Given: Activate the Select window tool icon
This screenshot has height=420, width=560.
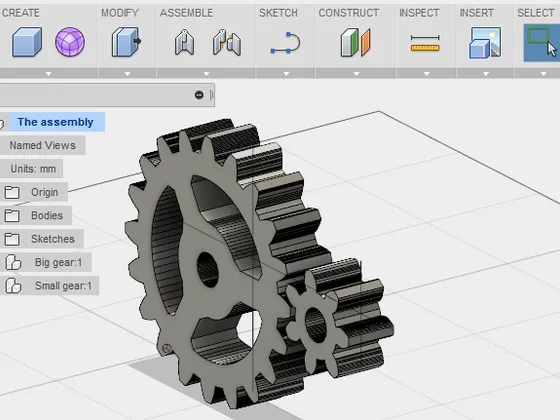Looking at the screenshot, I should click(541, 43).
